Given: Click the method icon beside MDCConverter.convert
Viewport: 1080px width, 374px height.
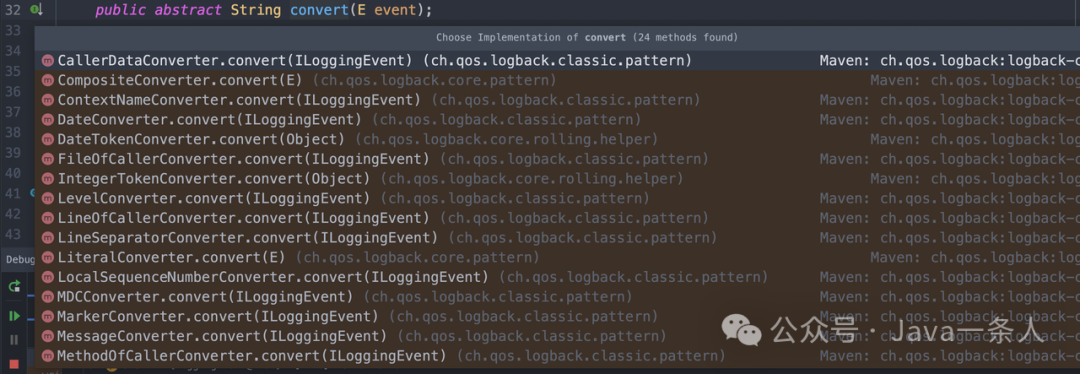Looking at the screenshot, I should tap(48, 298).
